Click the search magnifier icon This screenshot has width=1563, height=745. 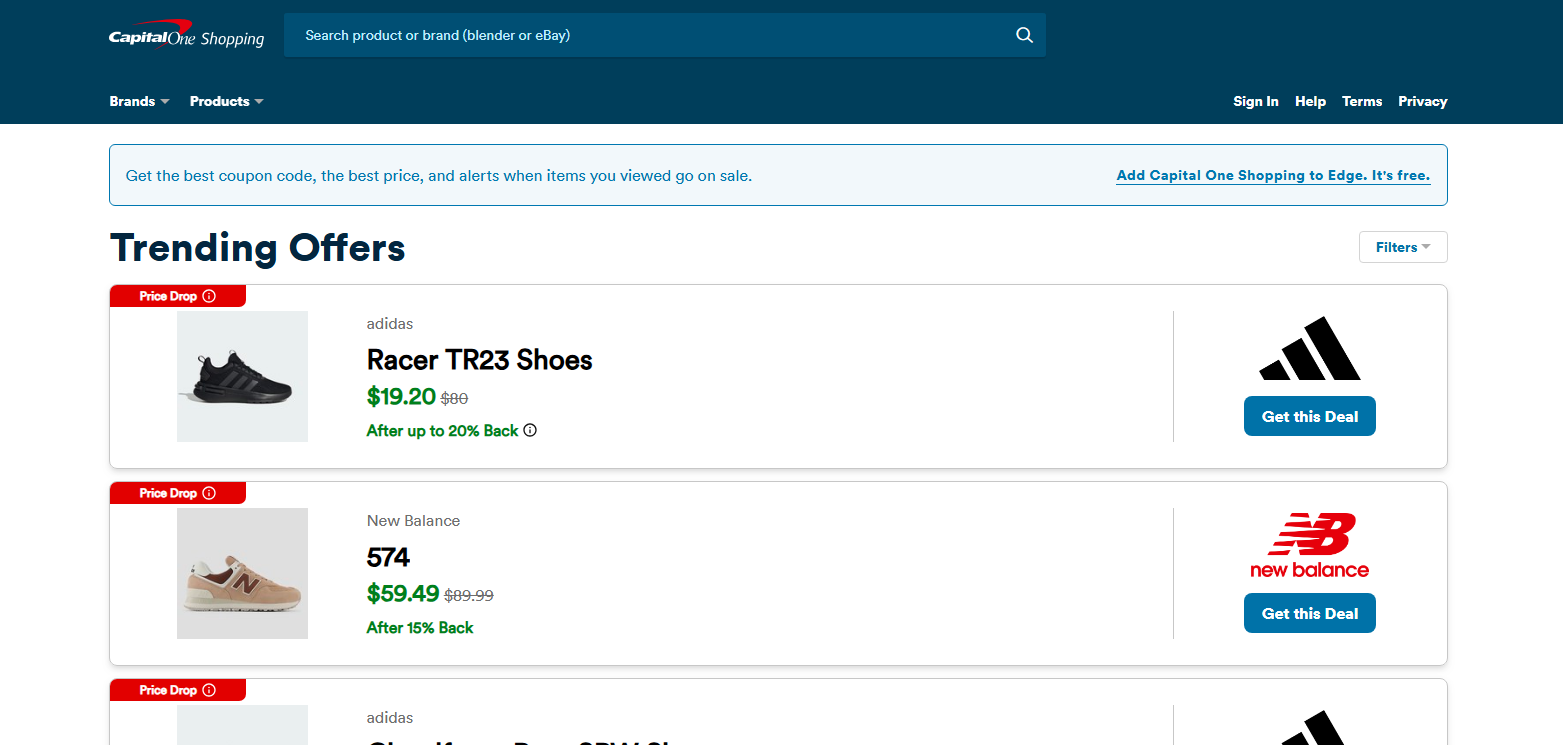point(1024,35)
